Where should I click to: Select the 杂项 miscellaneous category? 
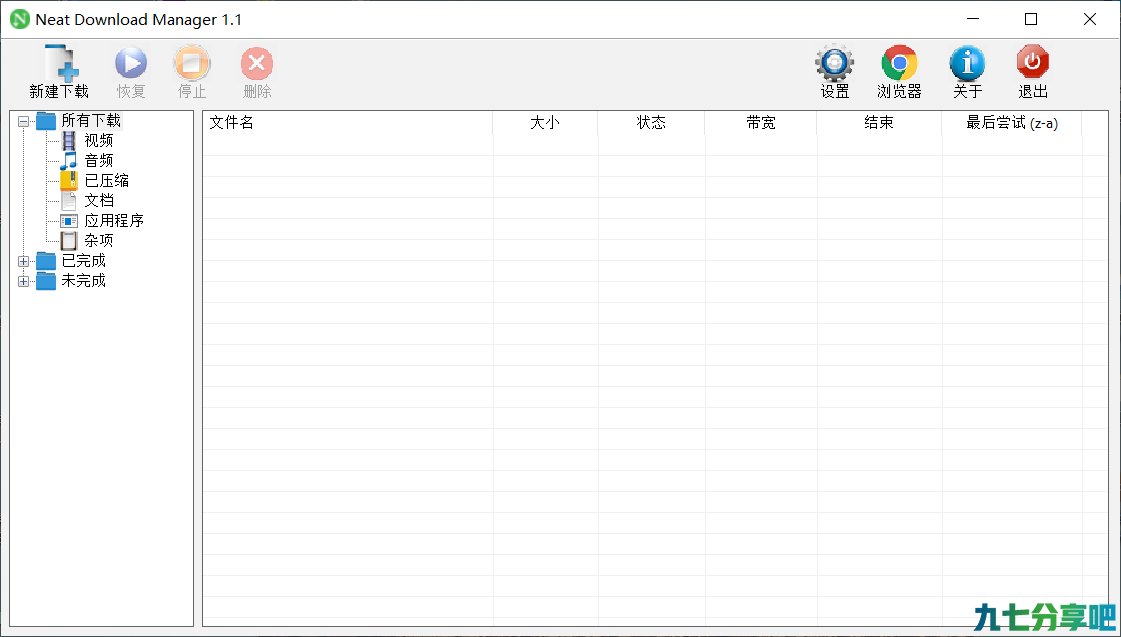click(x=99, y=241)
